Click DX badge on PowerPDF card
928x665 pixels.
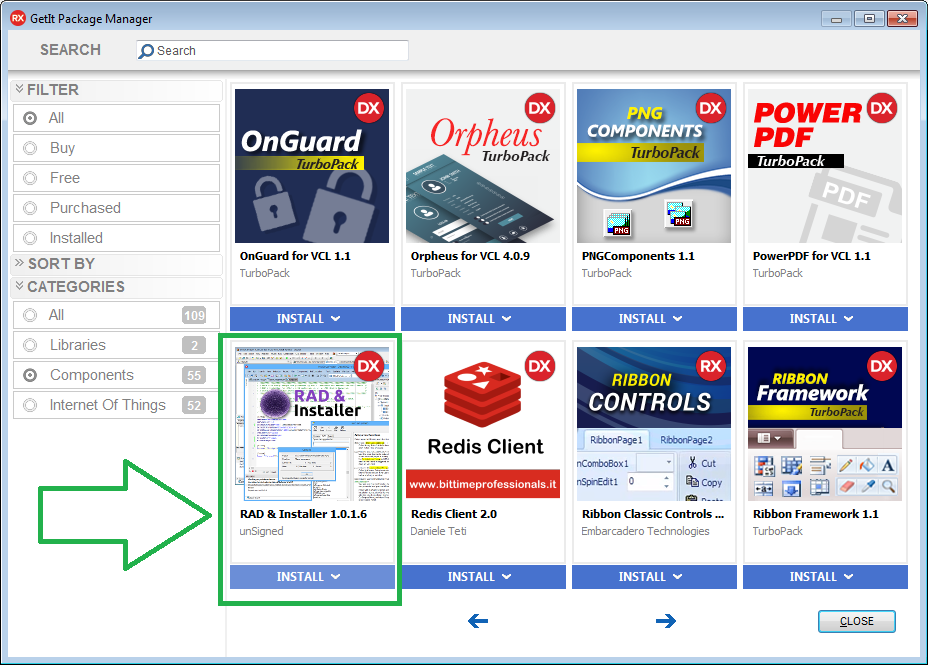point(882,108)
